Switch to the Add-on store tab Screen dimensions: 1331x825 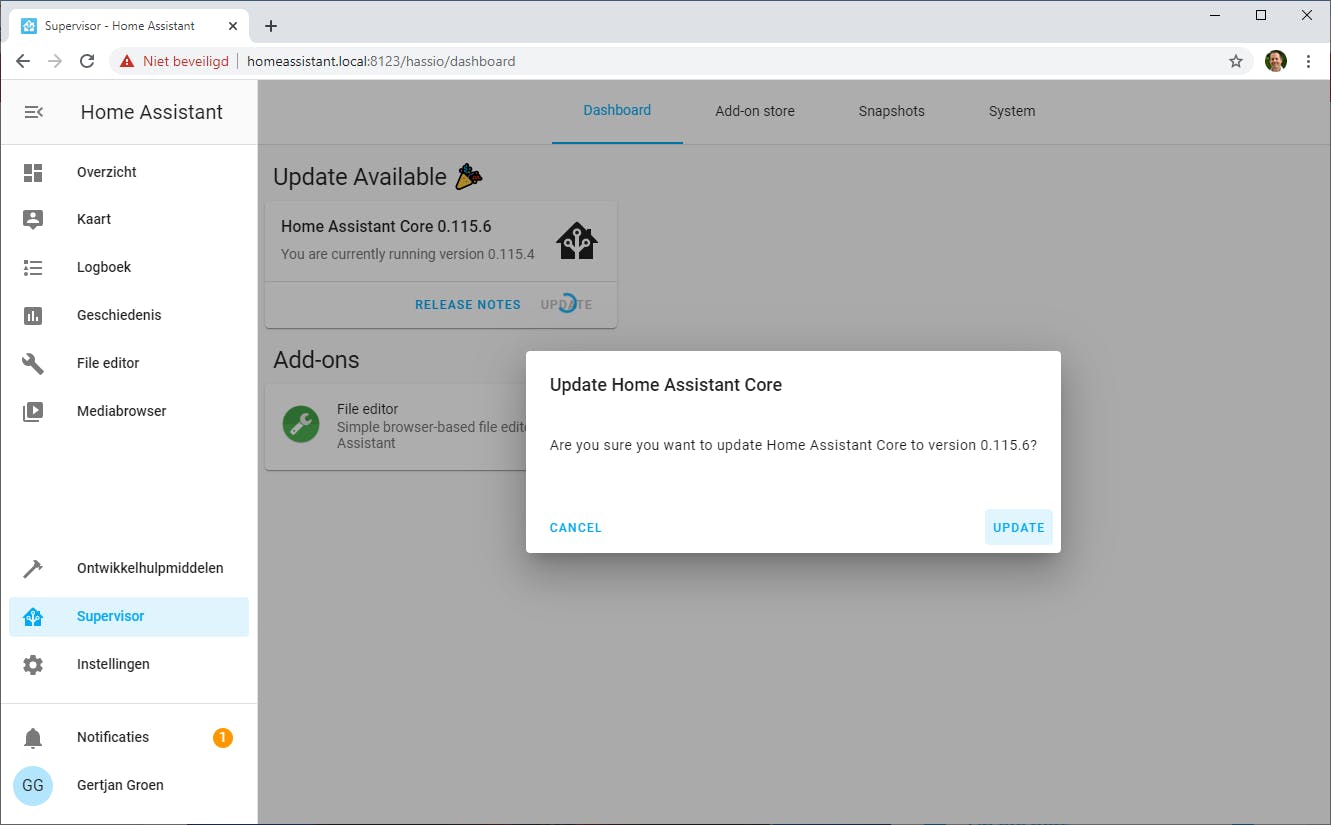[755, 111]
